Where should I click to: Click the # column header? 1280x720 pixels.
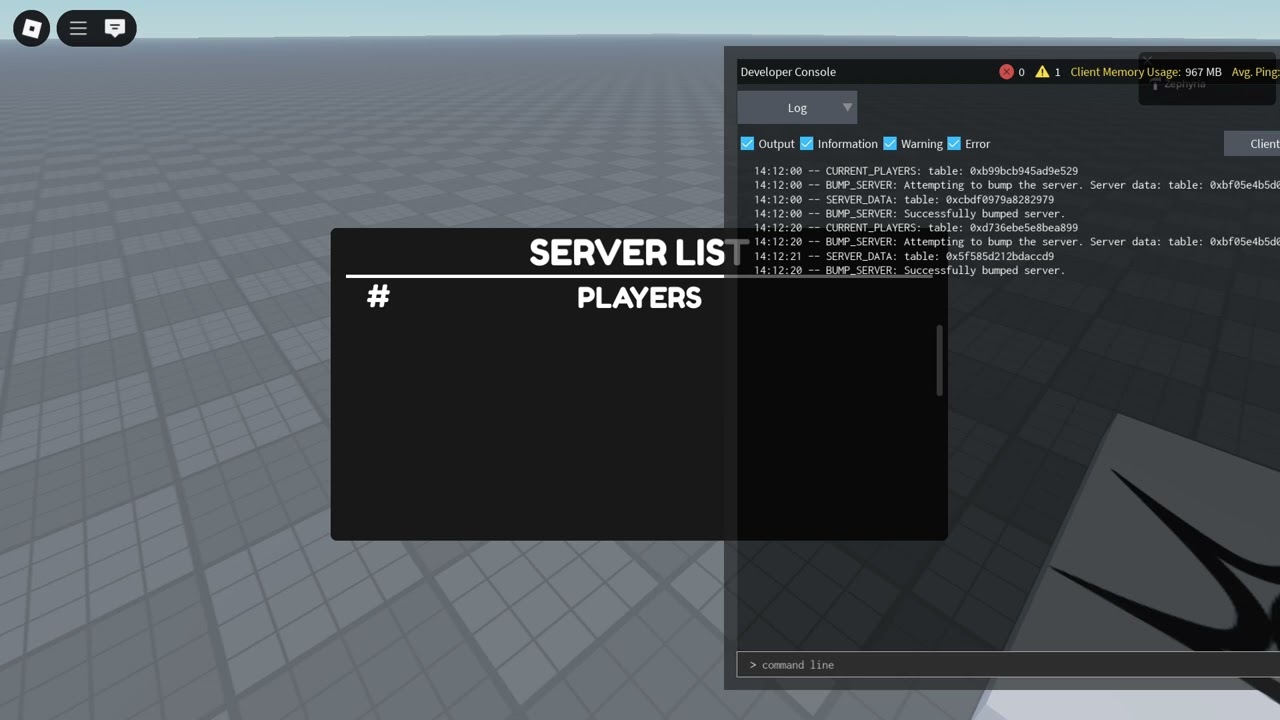click(378, 297)
